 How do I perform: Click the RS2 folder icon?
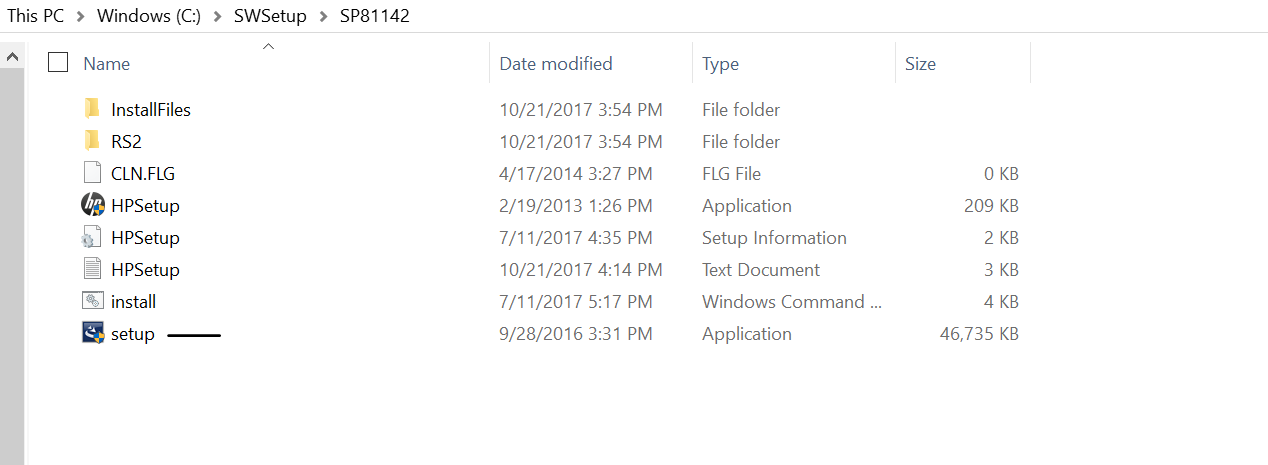[x=92, y=141]
